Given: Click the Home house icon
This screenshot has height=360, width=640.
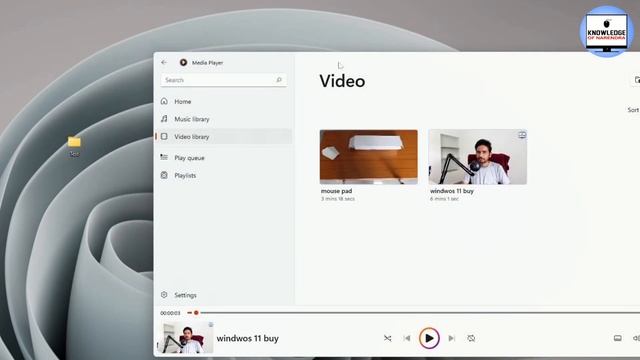Looking at the screenshot, I should (164, 101).
